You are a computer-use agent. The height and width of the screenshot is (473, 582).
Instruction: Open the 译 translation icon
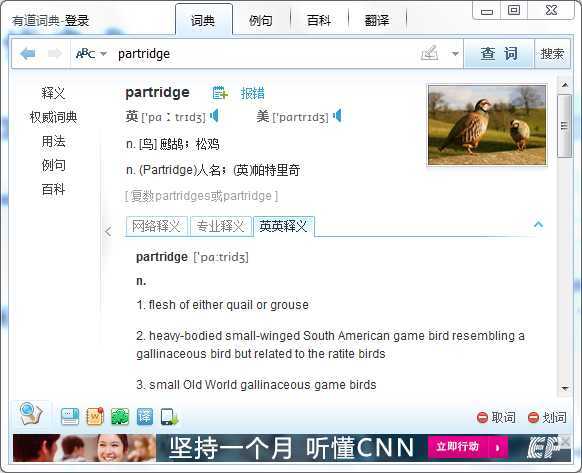[145, 417]
